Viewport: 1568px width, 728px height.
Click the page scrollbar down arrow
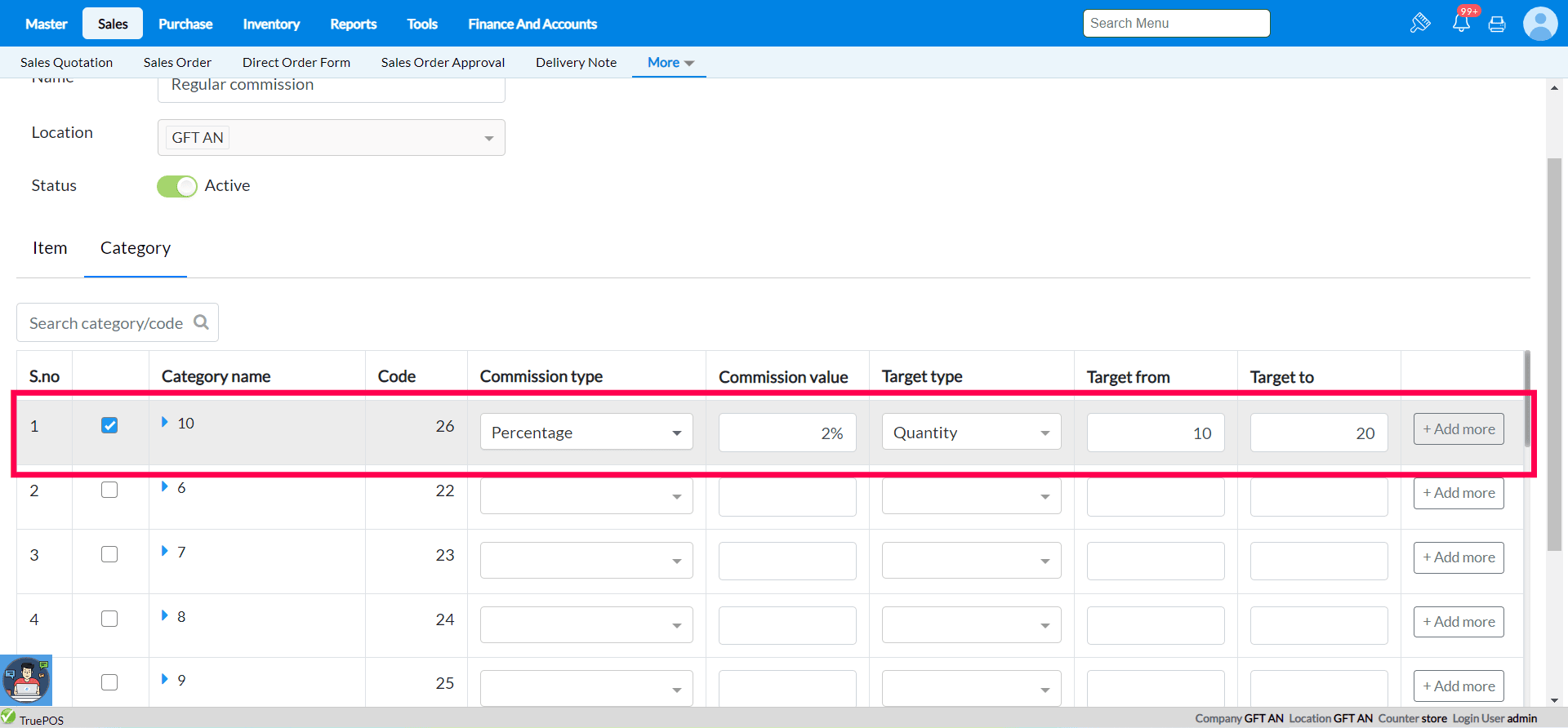1554,700
